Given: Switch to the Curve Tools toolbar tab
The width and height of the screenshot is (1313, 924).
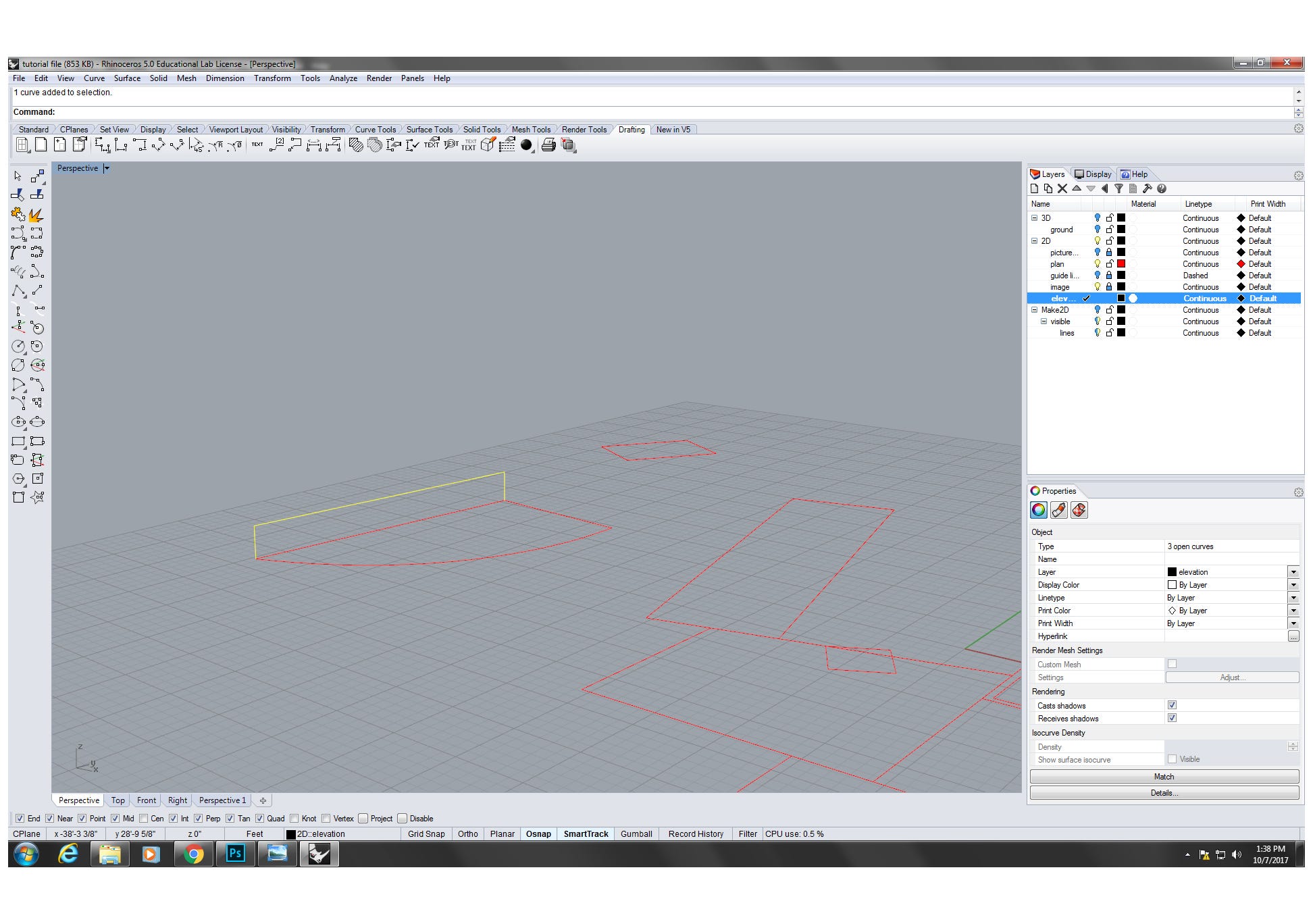Looking at the screenshot, I should (x=375, y=130).
